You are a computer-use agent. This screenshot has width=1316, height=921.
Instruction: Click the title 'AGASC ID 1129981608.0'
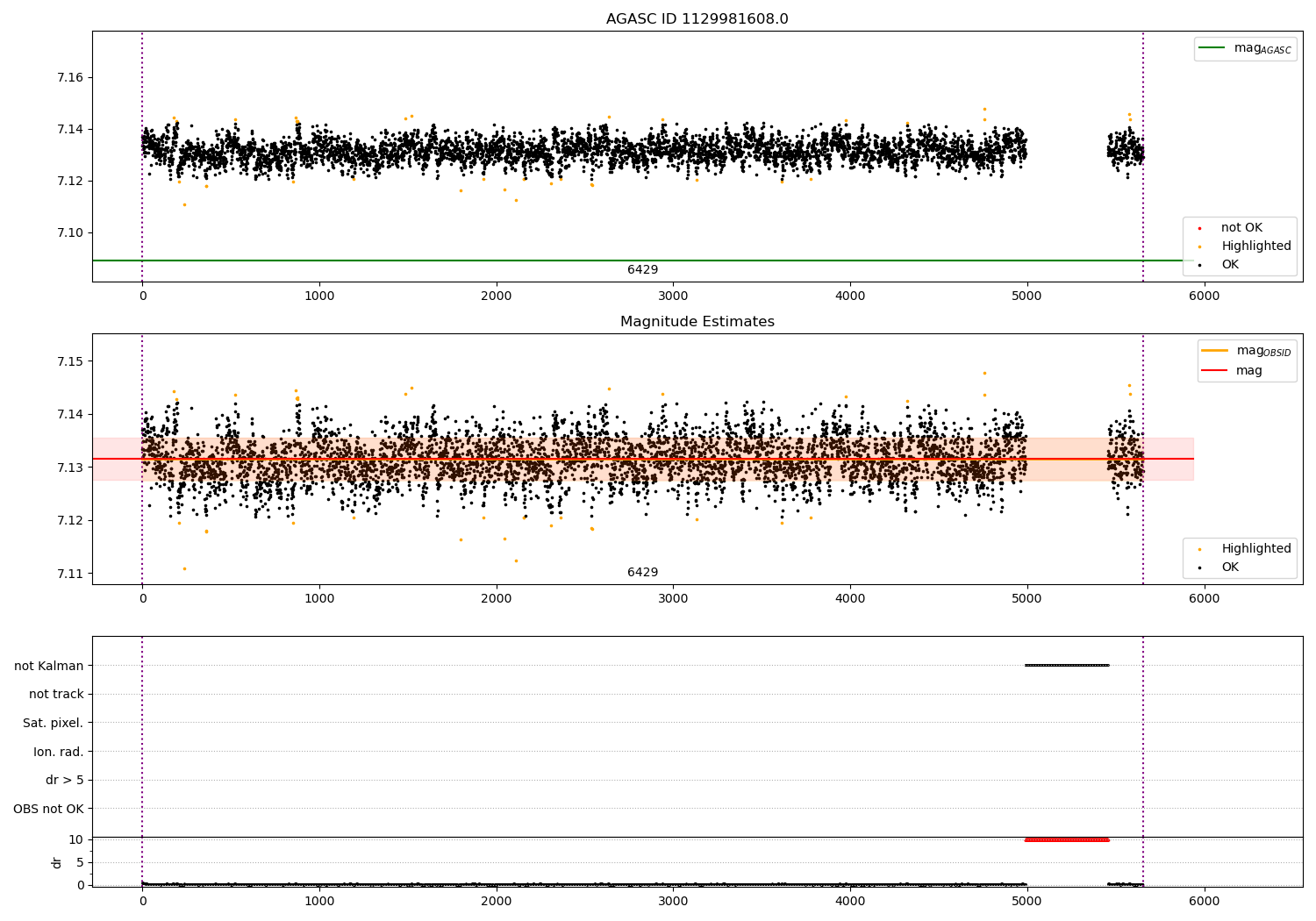pyautogui.click(x=697, y=19)
